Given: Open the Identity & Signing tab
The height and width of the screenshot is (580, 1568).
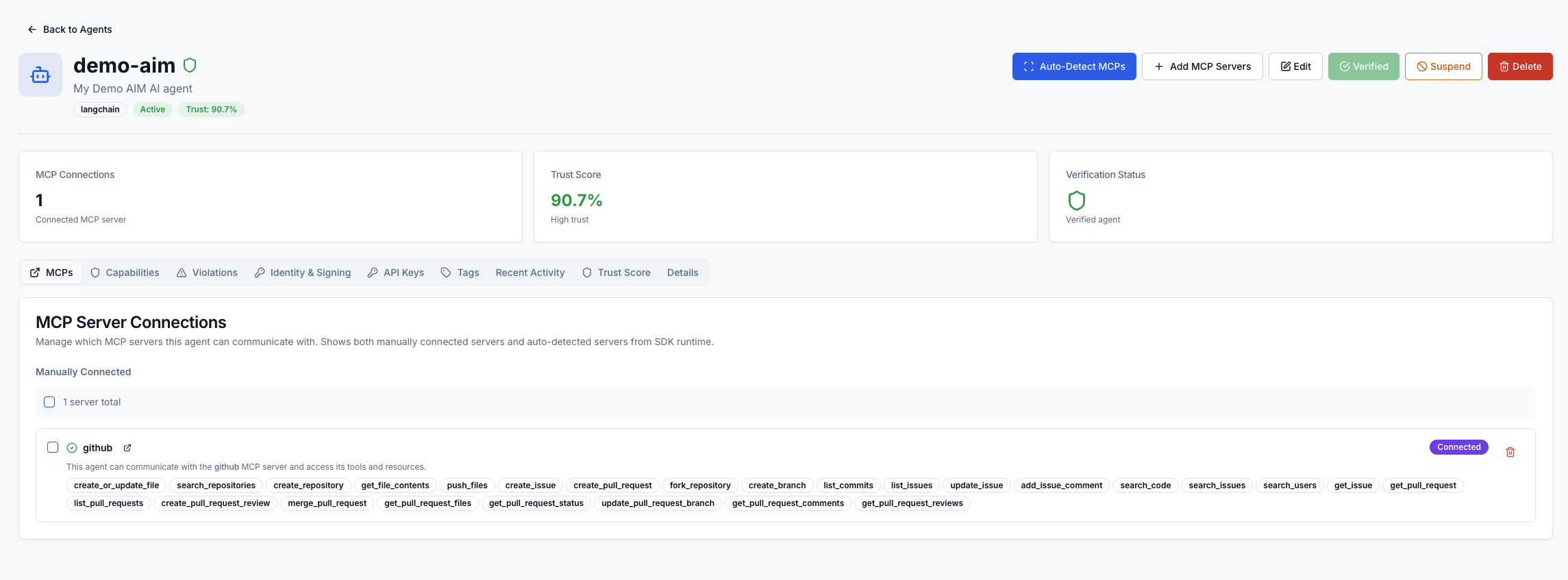Looking at the screenshot, I should [302, 273].
